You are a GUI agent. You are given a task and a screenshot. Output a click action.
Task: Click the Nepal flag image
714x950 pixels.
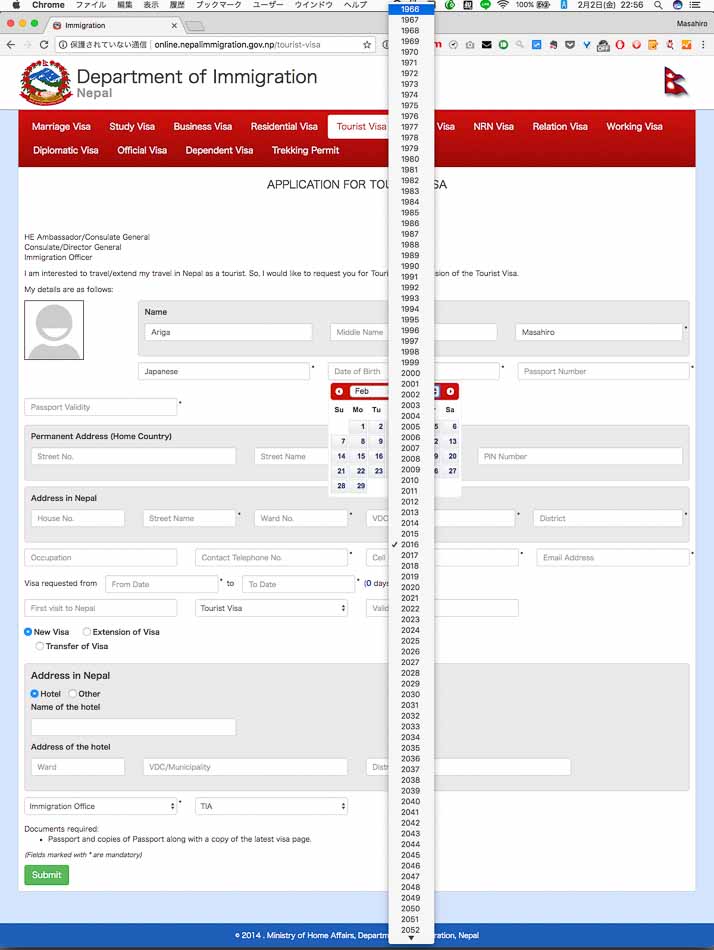[676, 82]
